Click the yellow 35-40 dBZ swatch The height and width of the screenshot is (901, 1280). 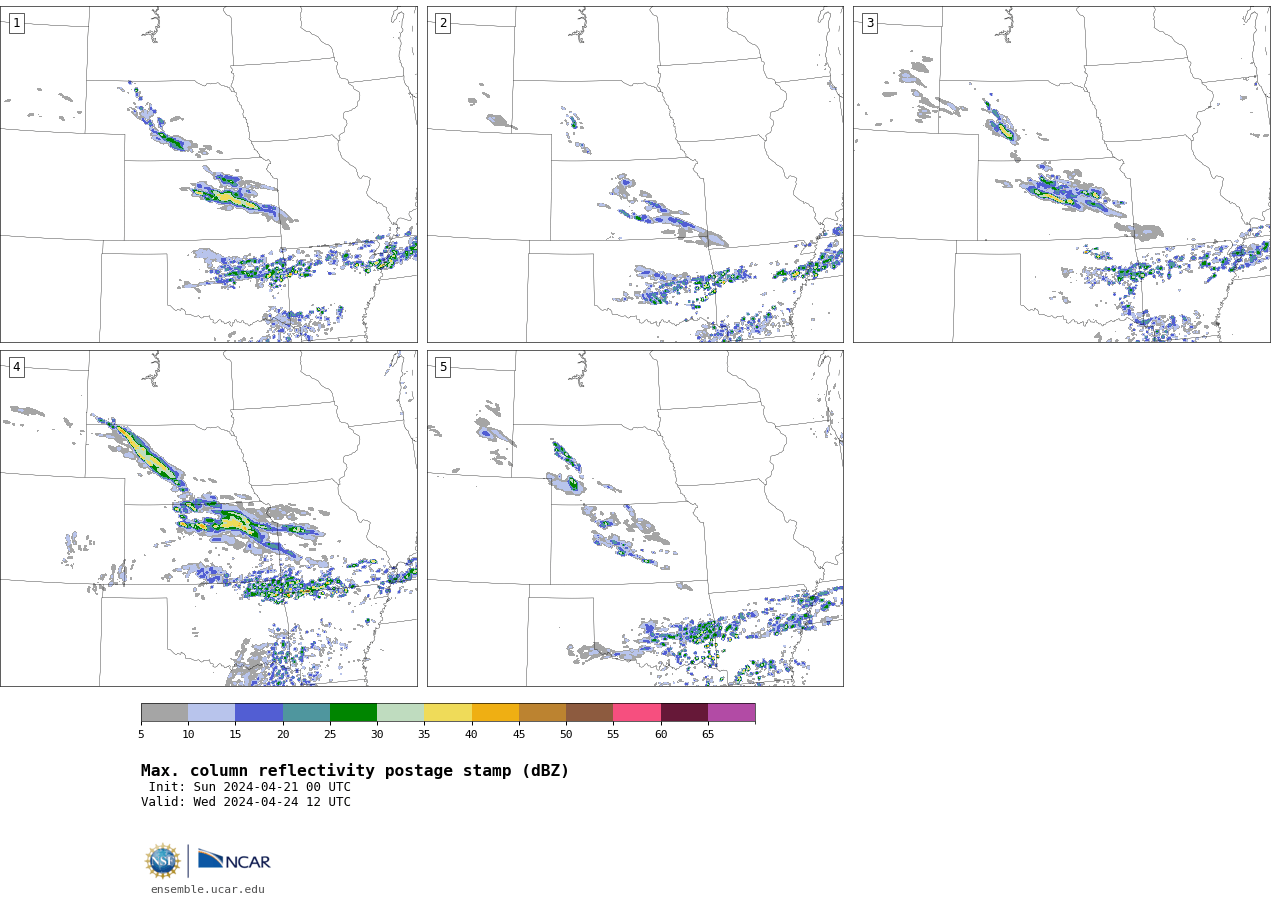tap(448, 712)
